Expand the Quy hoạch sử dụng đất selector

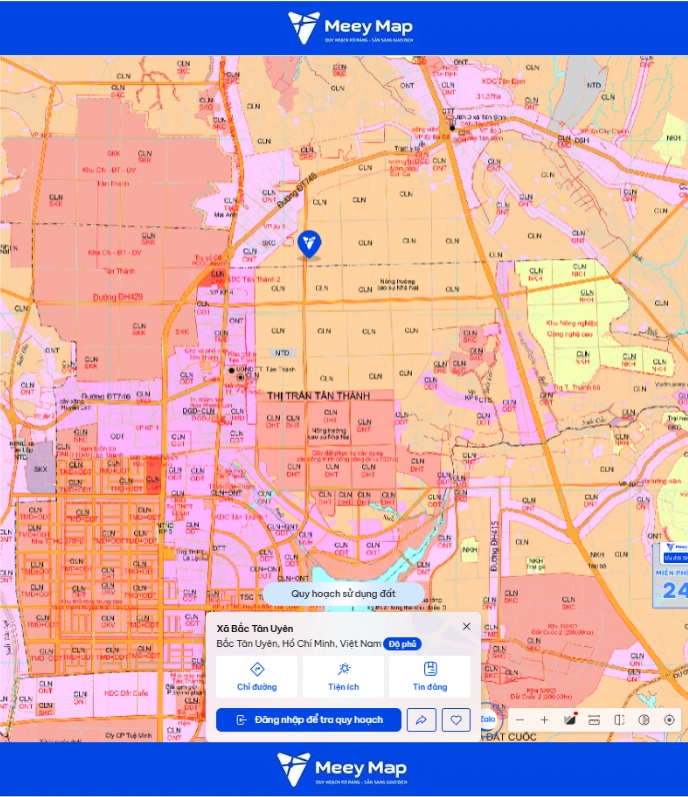point(343,594)
